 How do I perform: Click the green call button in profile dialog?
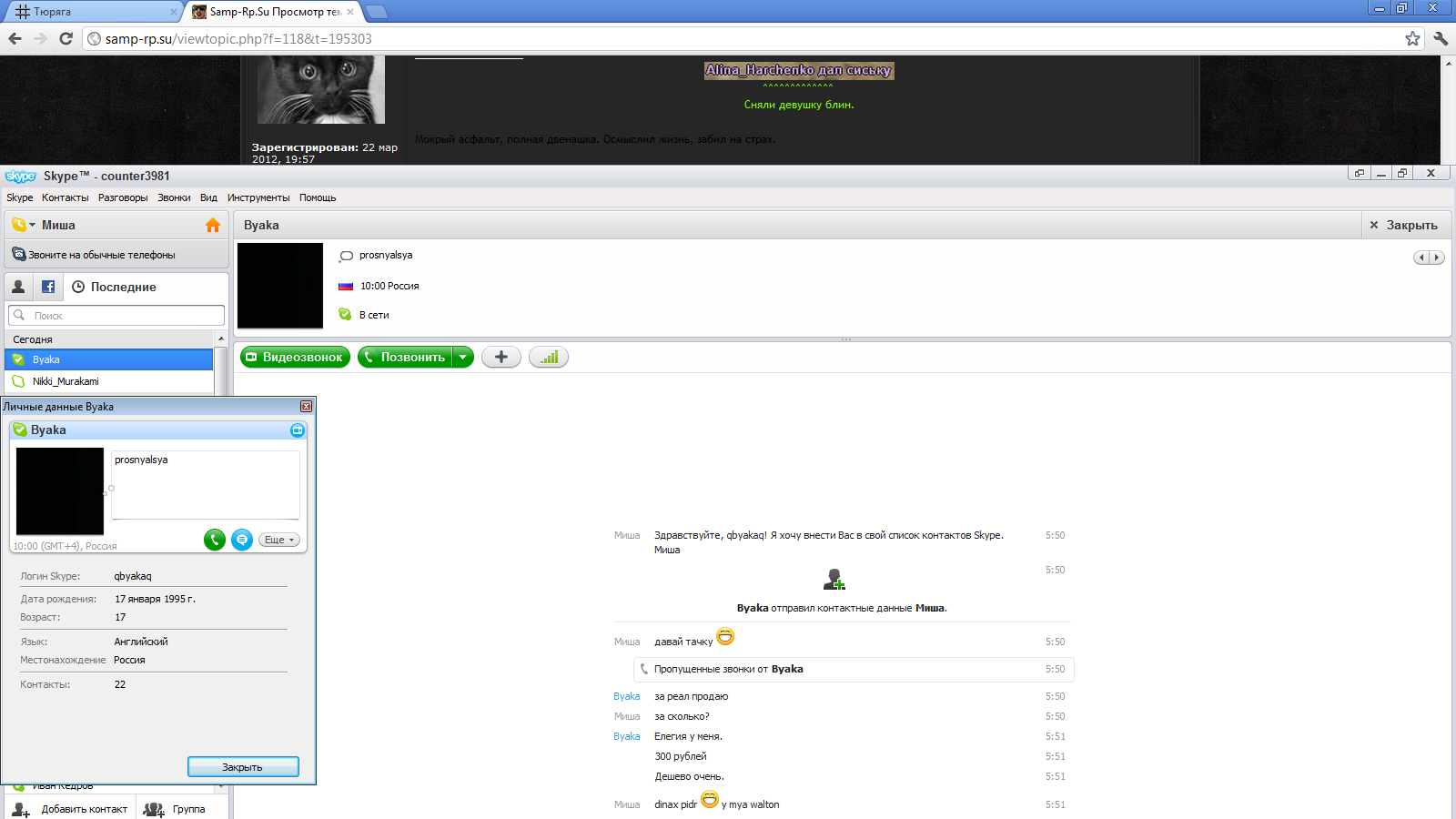click(x=215, y=540)
